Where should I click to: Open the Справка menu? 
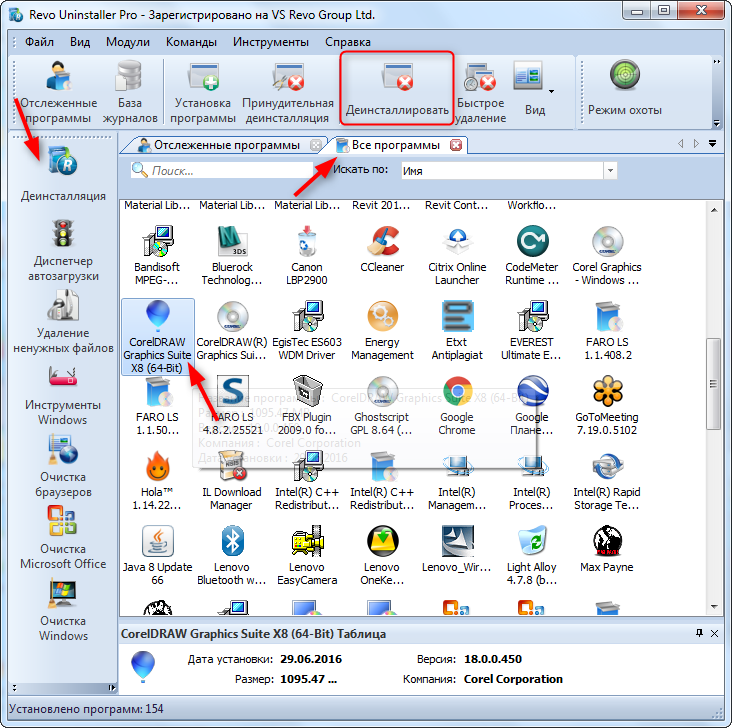coord(348,42)
